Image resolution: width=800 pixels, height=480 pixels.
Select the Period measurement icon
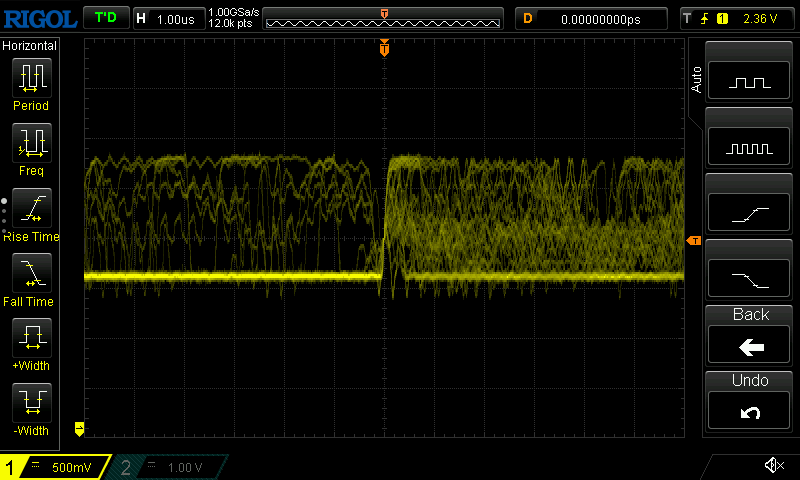point(31,78)
